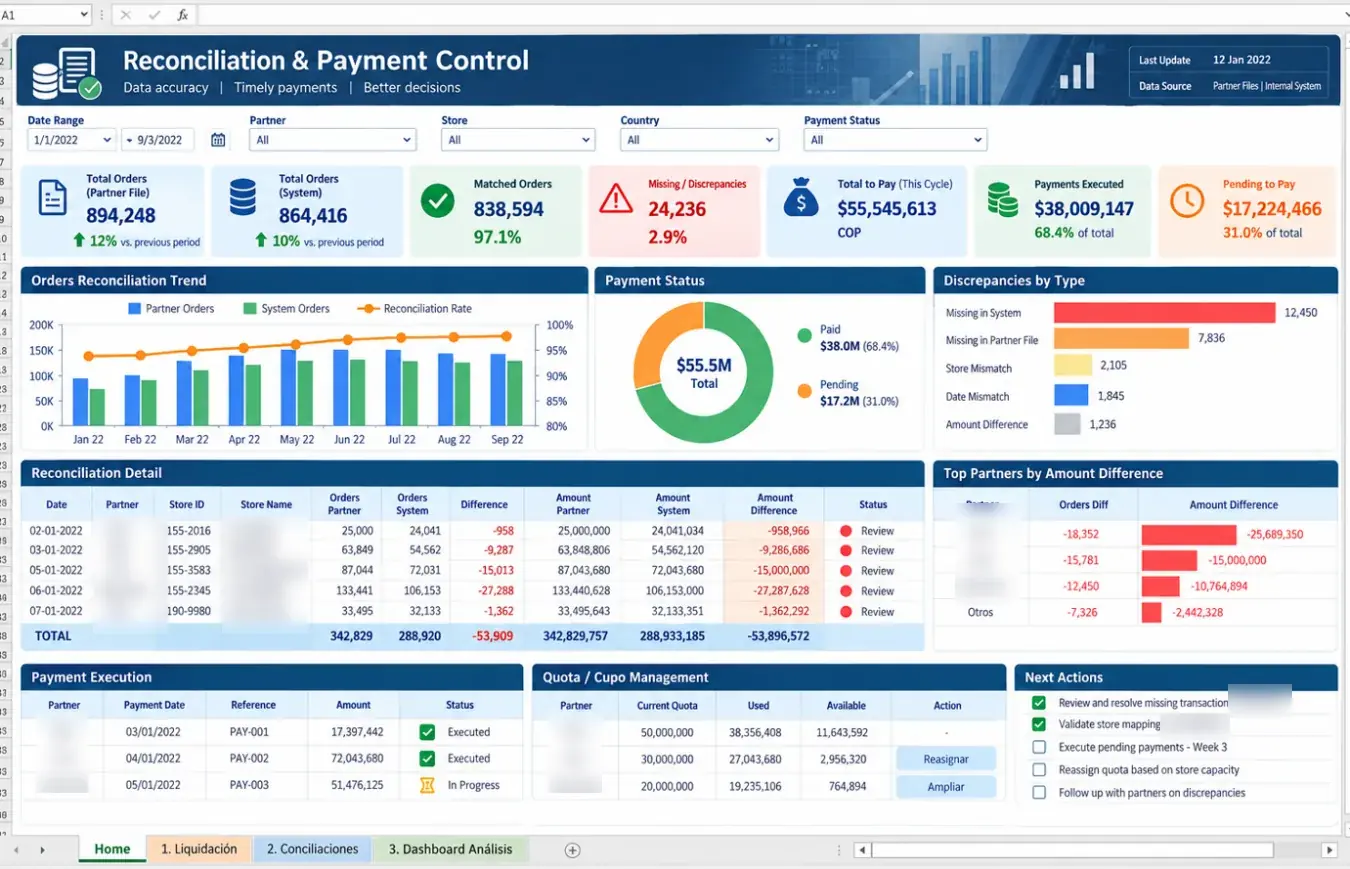Open the 2. Conciliaciones sheet tab

pyautogui.click(x=312, y=849)
